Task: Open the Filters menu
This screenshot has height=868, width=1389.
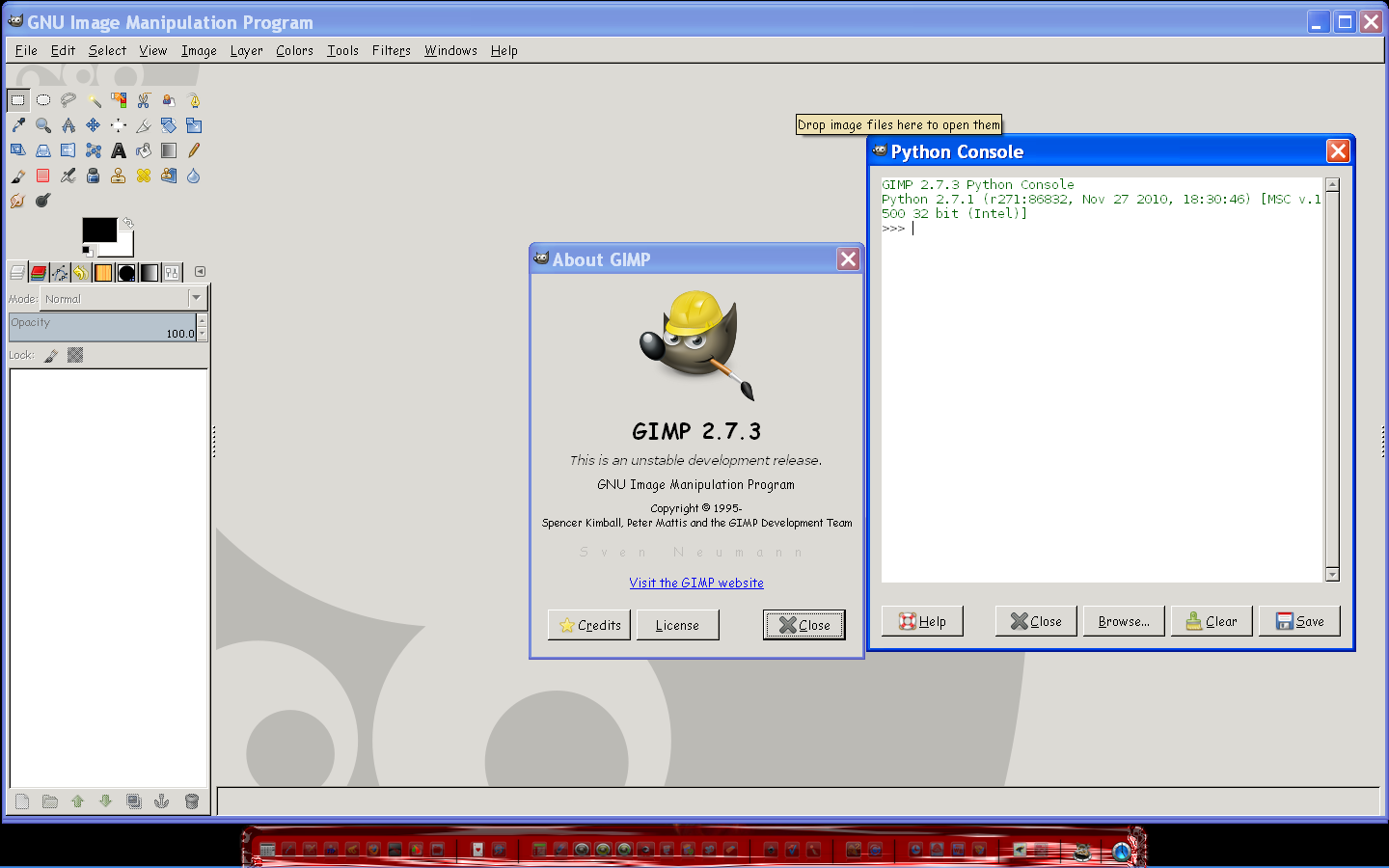Action: point(392,51)
